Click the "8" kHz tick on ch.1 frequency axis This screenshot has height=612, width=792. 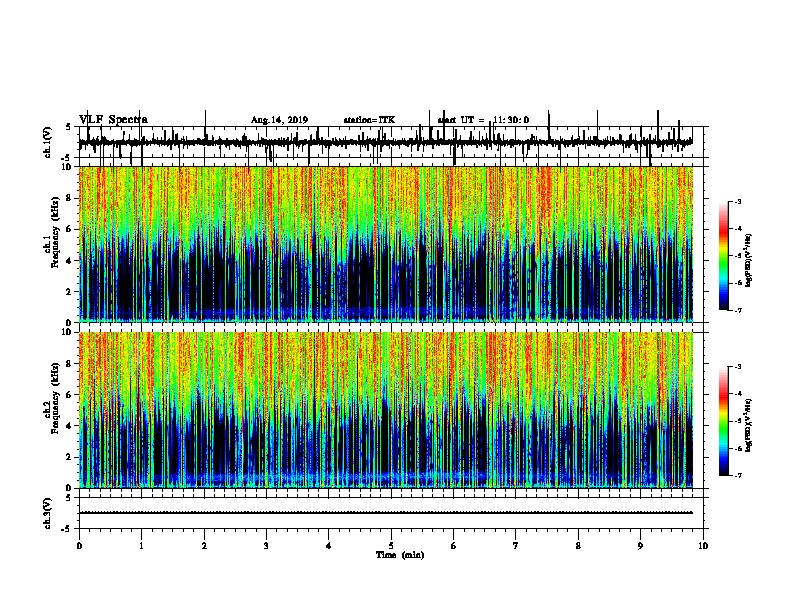(70, 198)
